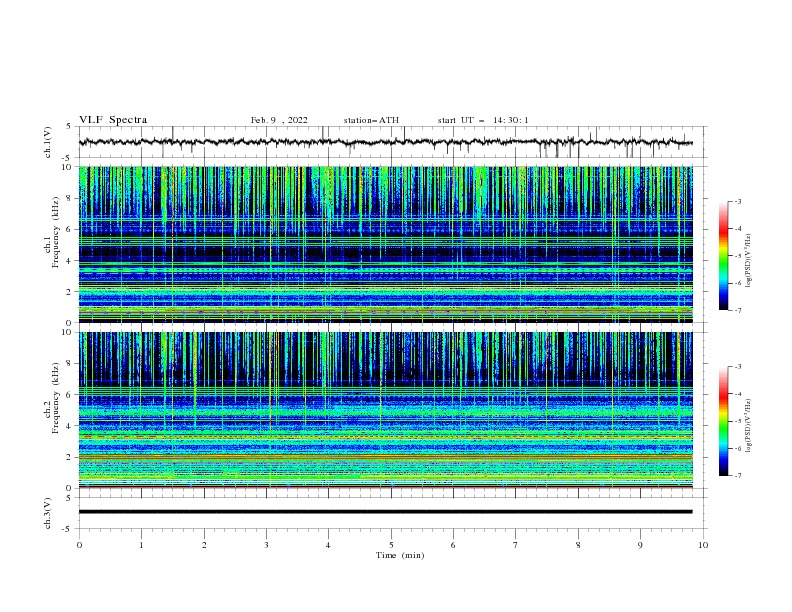Click the "1" tick on the time axis
The height and width of the screenshot is (612, 792).
pos(141,545)
